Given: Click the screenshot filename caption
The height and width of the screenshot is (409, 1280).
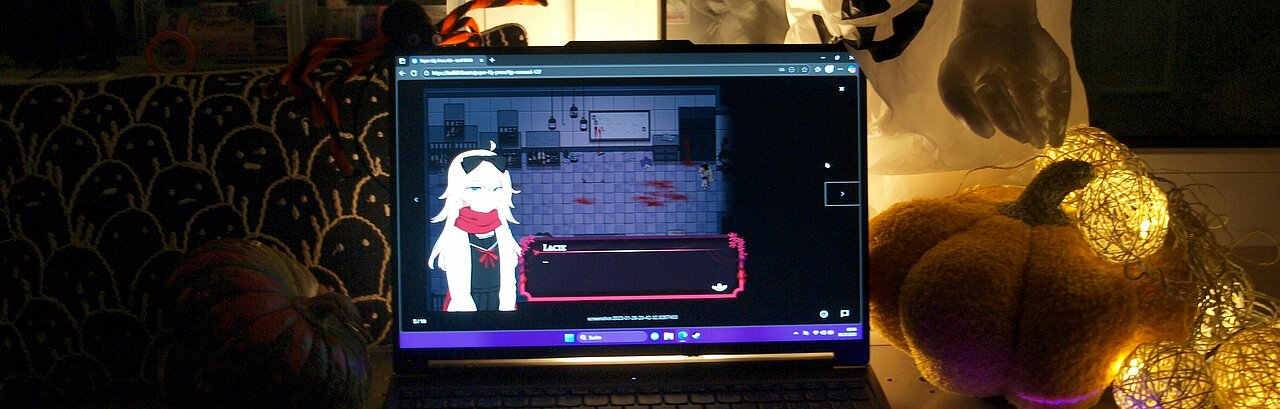Looking at the screenshot, I should tap(633, 318).
